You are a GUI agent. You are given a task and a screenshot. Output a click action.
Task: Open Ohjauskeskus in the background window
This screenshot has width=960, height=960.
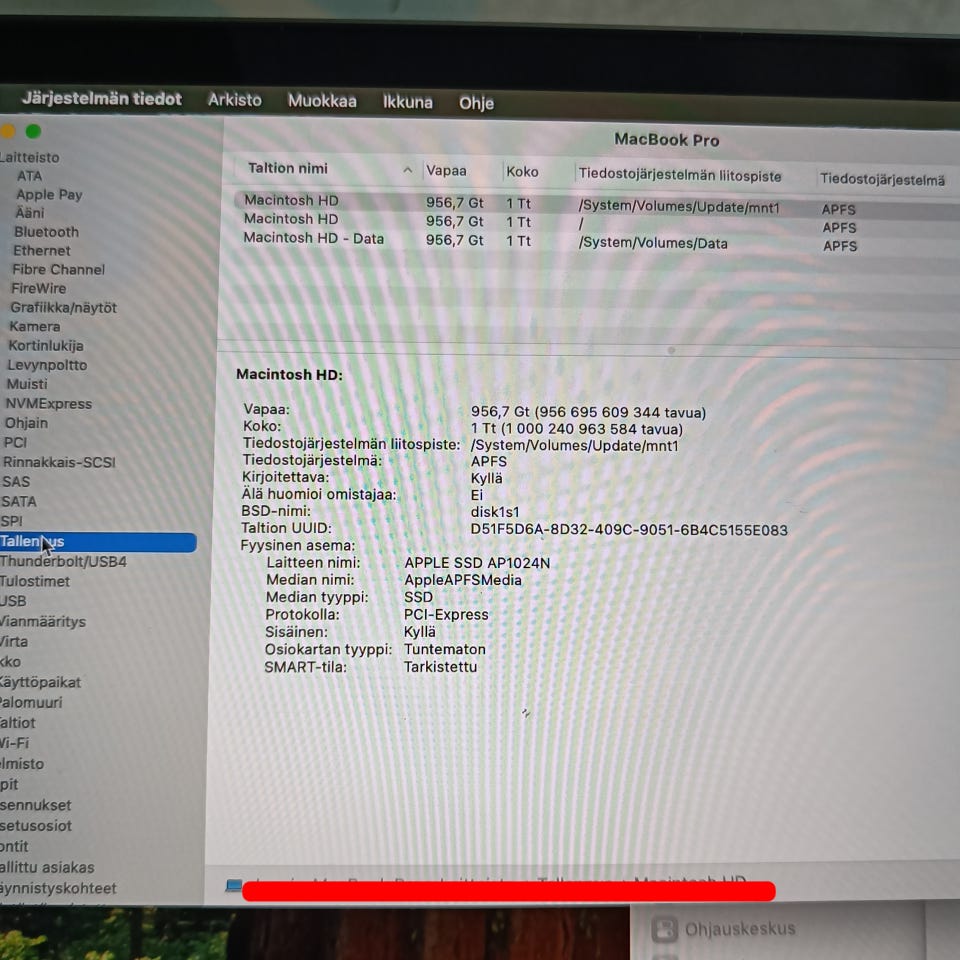tap(740, 929)
